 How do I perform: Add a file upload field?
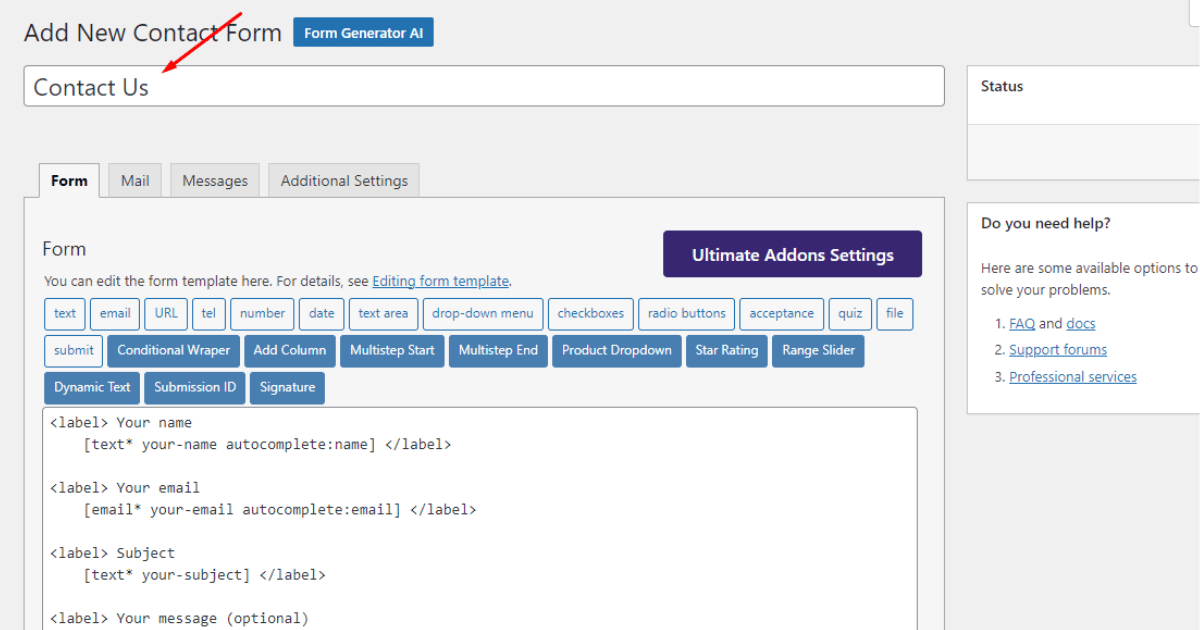pos(894,313)
